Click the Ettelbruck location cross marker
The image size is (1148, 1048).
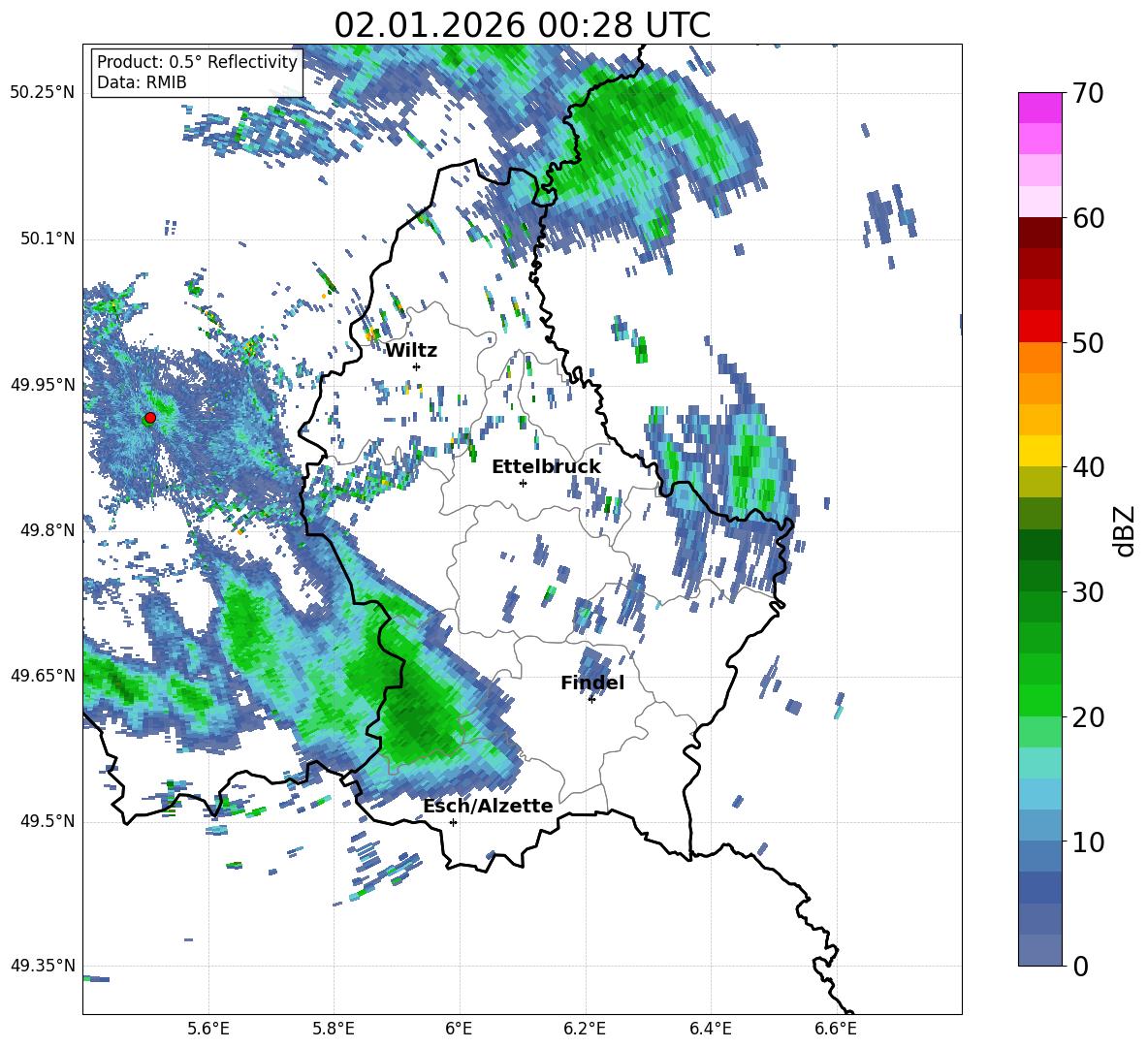coord(523,483)
